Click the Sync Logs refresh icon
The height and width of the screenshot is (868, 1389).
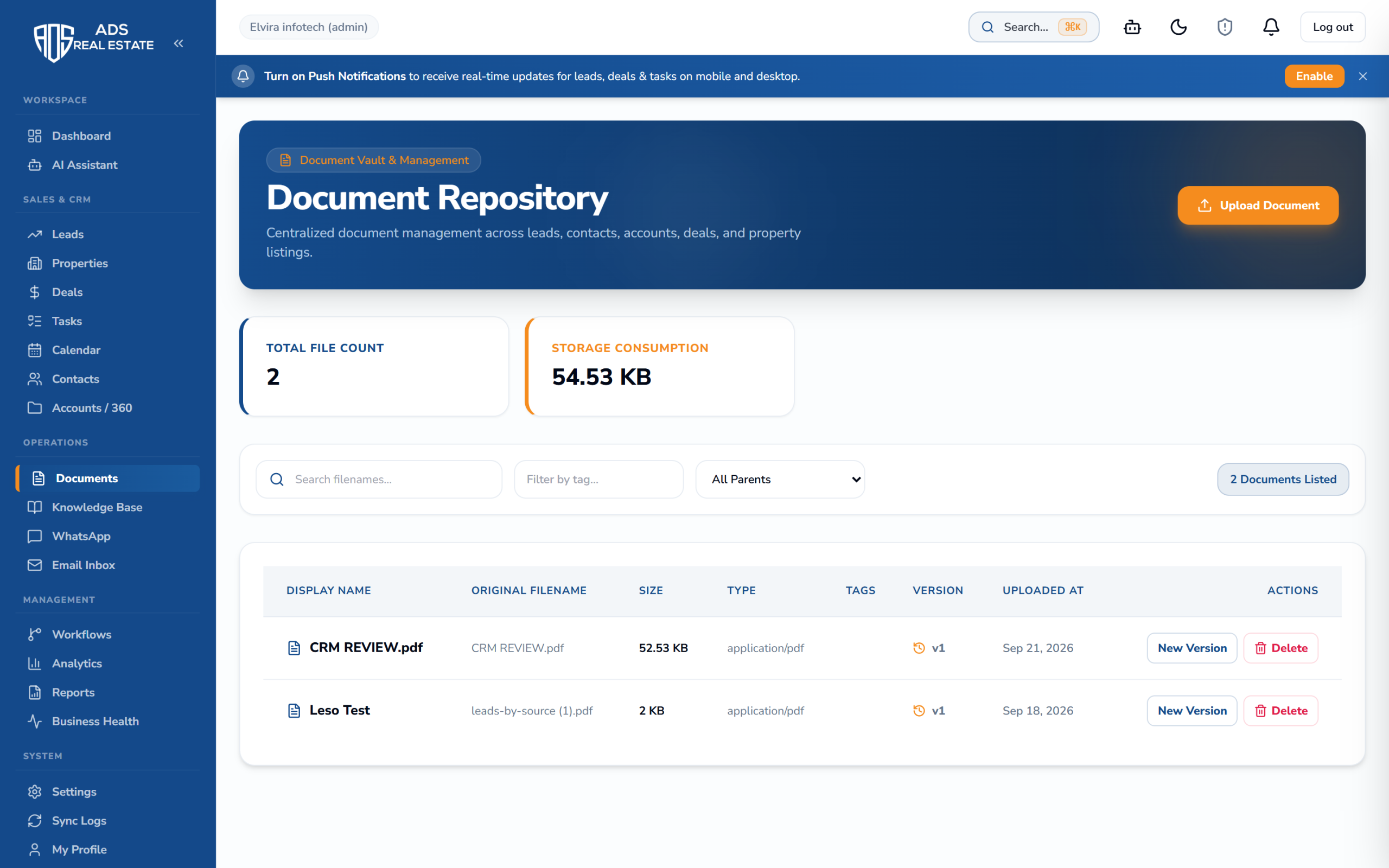[35, 821]
